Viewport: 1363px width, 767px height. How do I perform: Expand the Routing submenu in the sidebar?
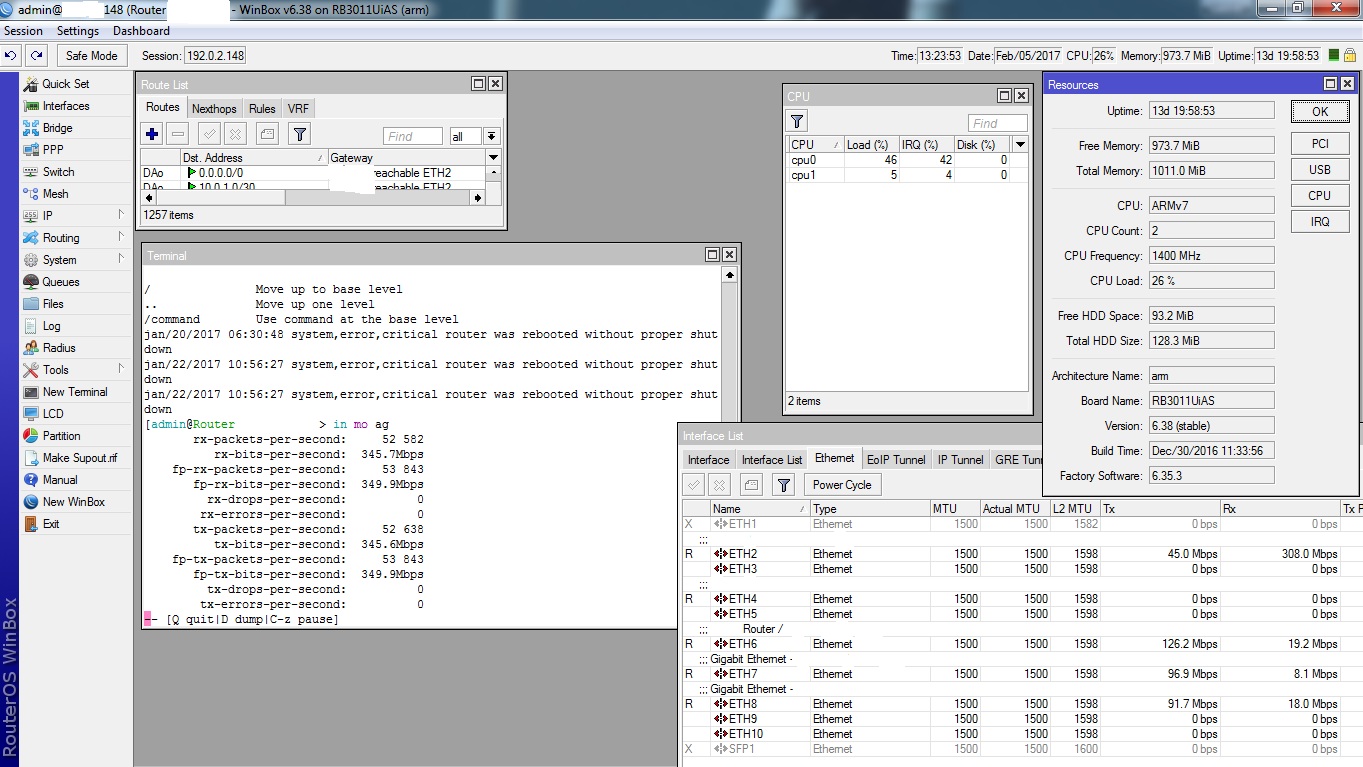(x=61, y=238)
